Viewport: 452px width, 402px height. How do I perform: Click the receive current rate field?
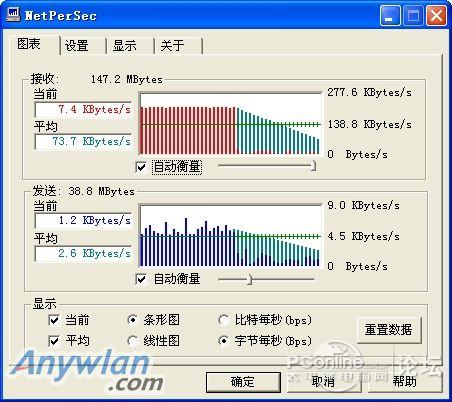tap(83, 109)
